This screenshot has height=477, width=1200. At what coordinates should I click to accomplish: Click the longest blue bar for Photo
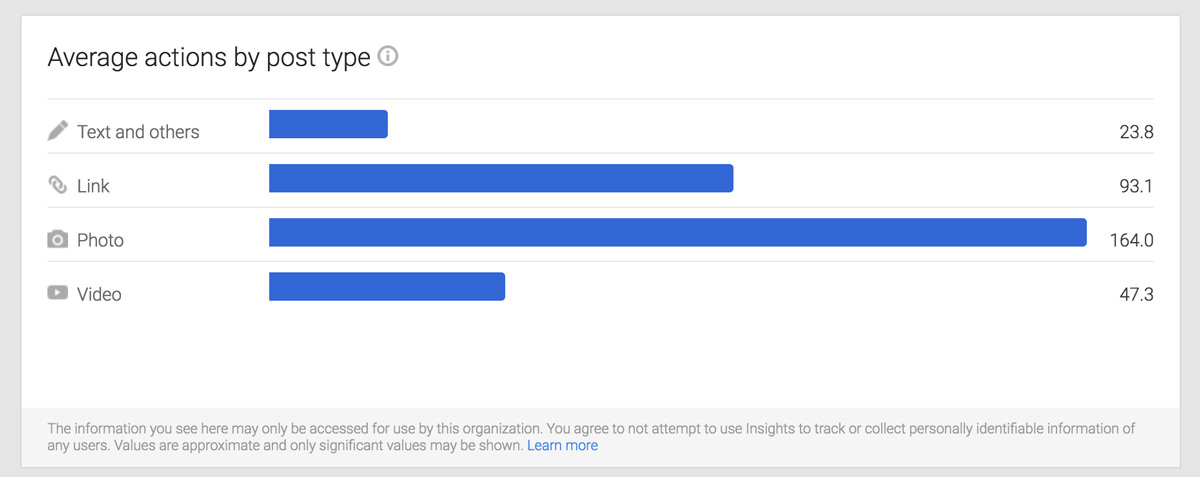click(677, 232)
